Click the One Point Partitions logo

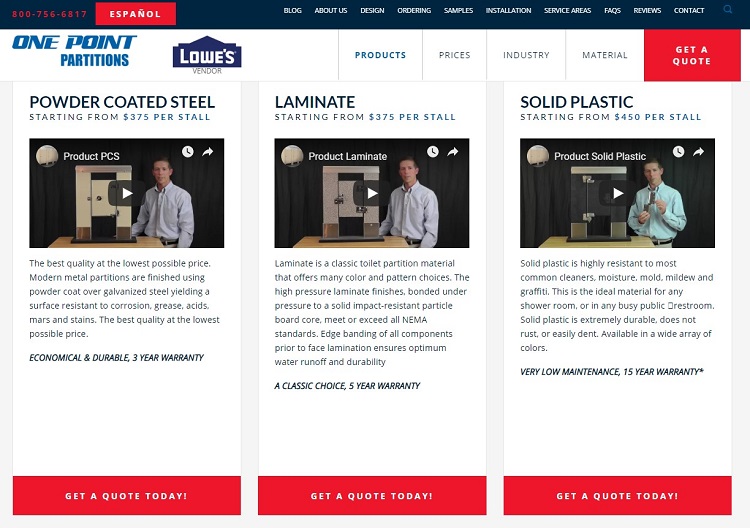tap(75, 50)
